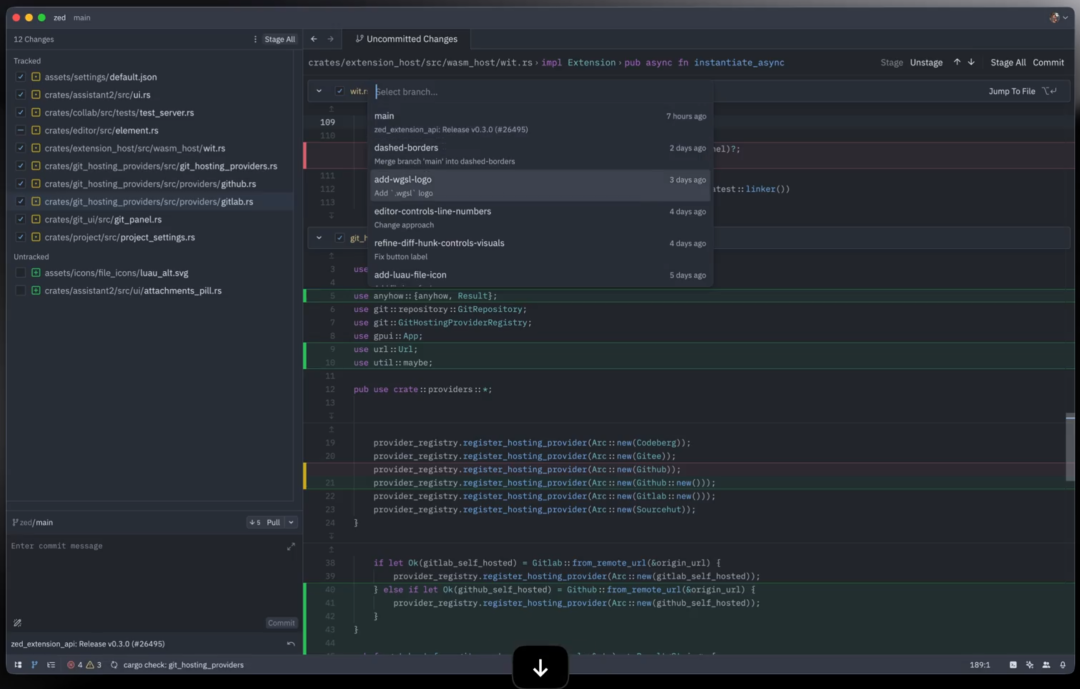Collapse the wit.rs file diff section

[x=319, y=91]
